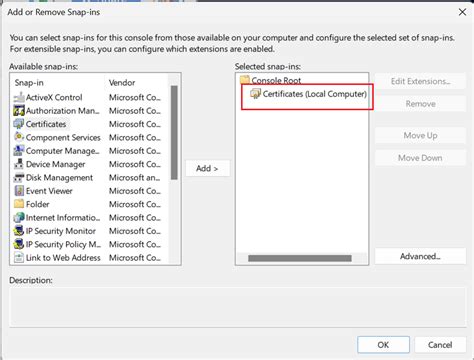The image size is (474, 360).
Task: Click Move Up button
Action: pos(420,135)
